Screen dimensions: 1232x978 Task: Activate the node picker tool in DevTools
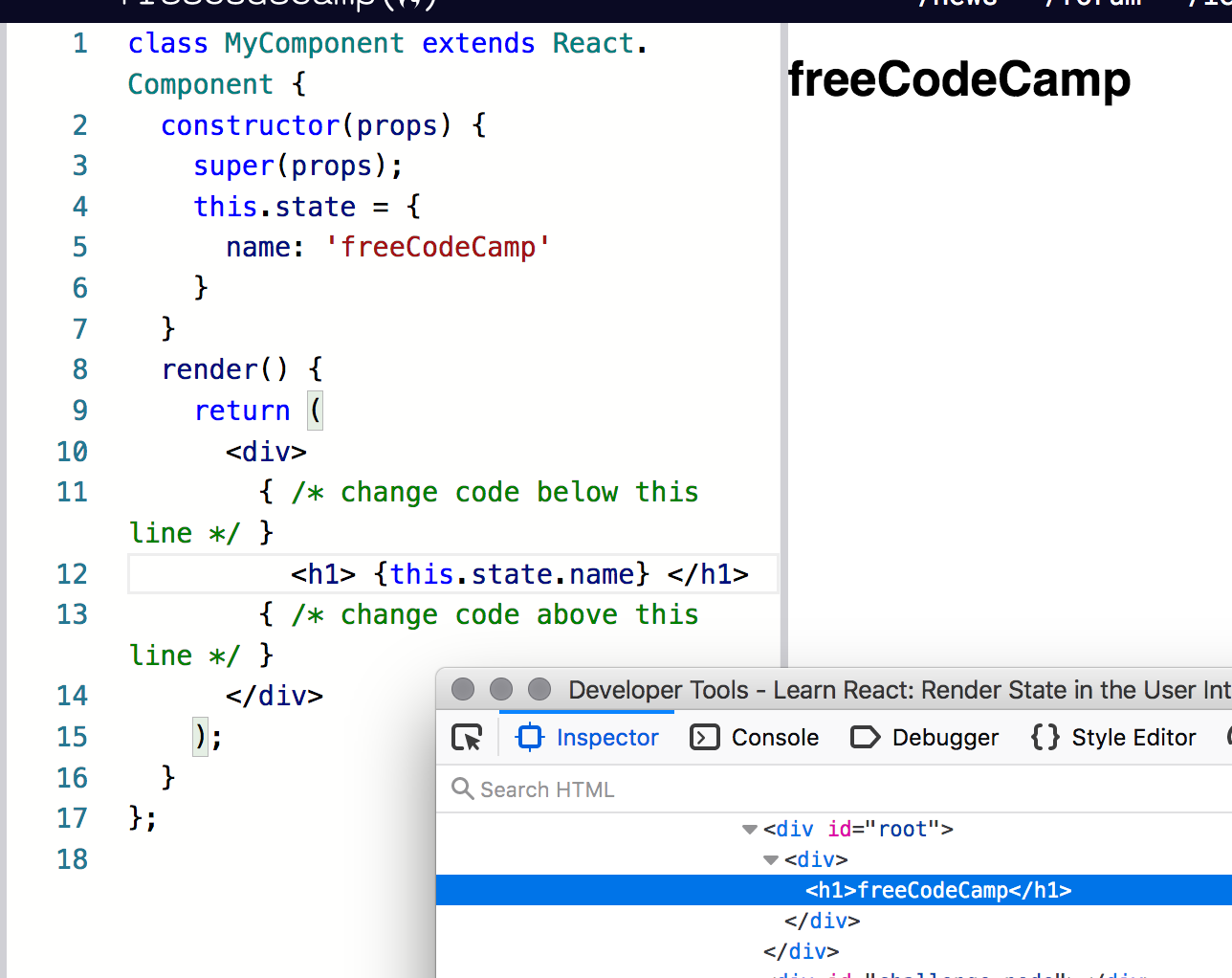[466, 737]
